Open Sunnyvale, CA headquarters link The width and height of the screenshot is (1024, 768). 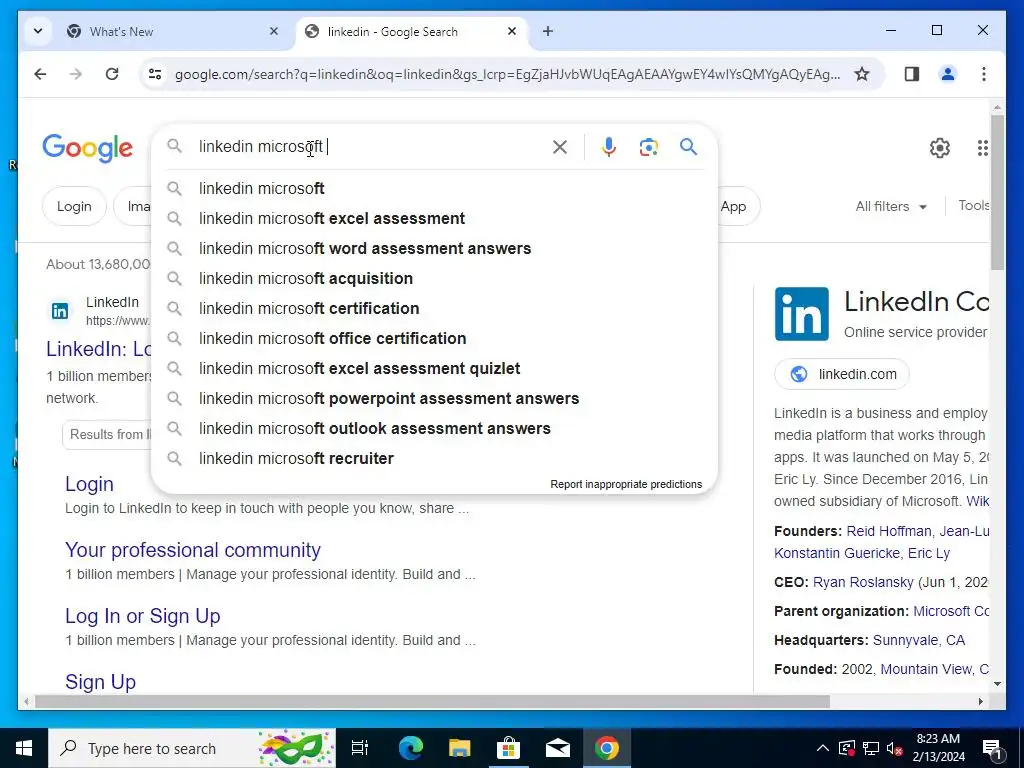click(919, 640)
